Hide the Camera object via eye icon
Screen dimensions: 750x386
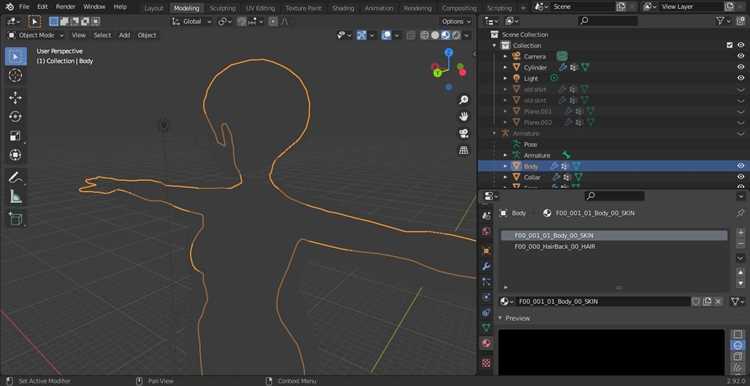point(740,56)
